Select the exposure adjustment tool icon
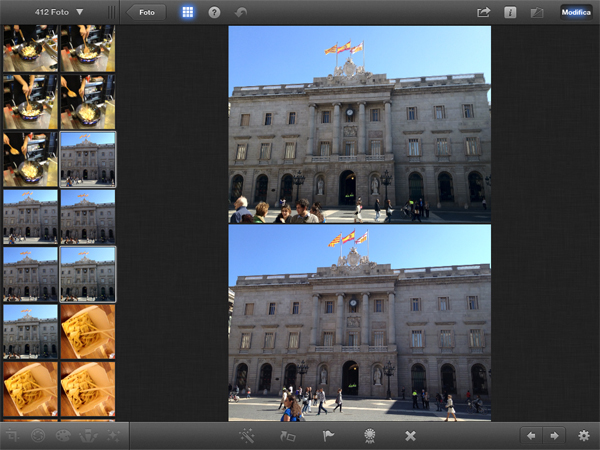600x450 pixels. [x=38, y=435]
